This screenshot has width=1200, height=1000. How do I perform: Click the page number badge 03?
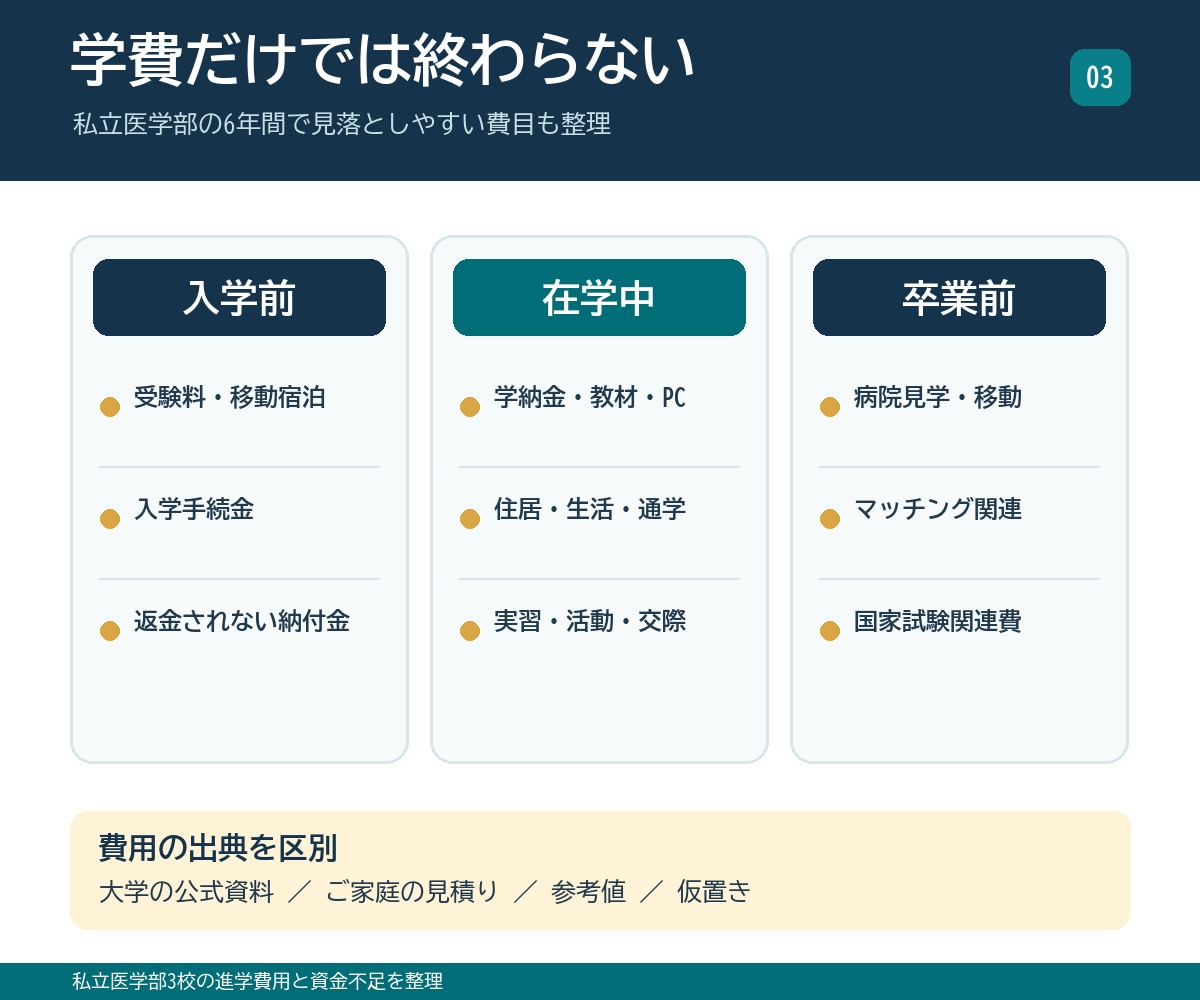point(1100,77)
